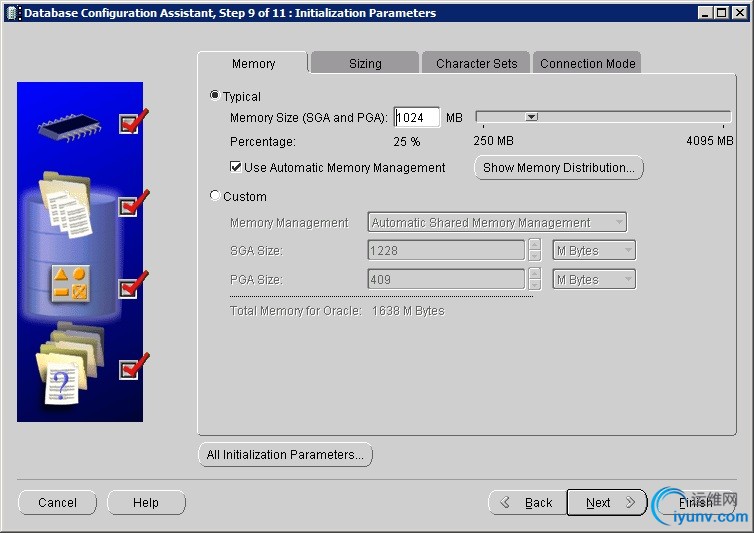Click the Help button
The width and height of the screenshot is (754, 533).
point(146,503)
